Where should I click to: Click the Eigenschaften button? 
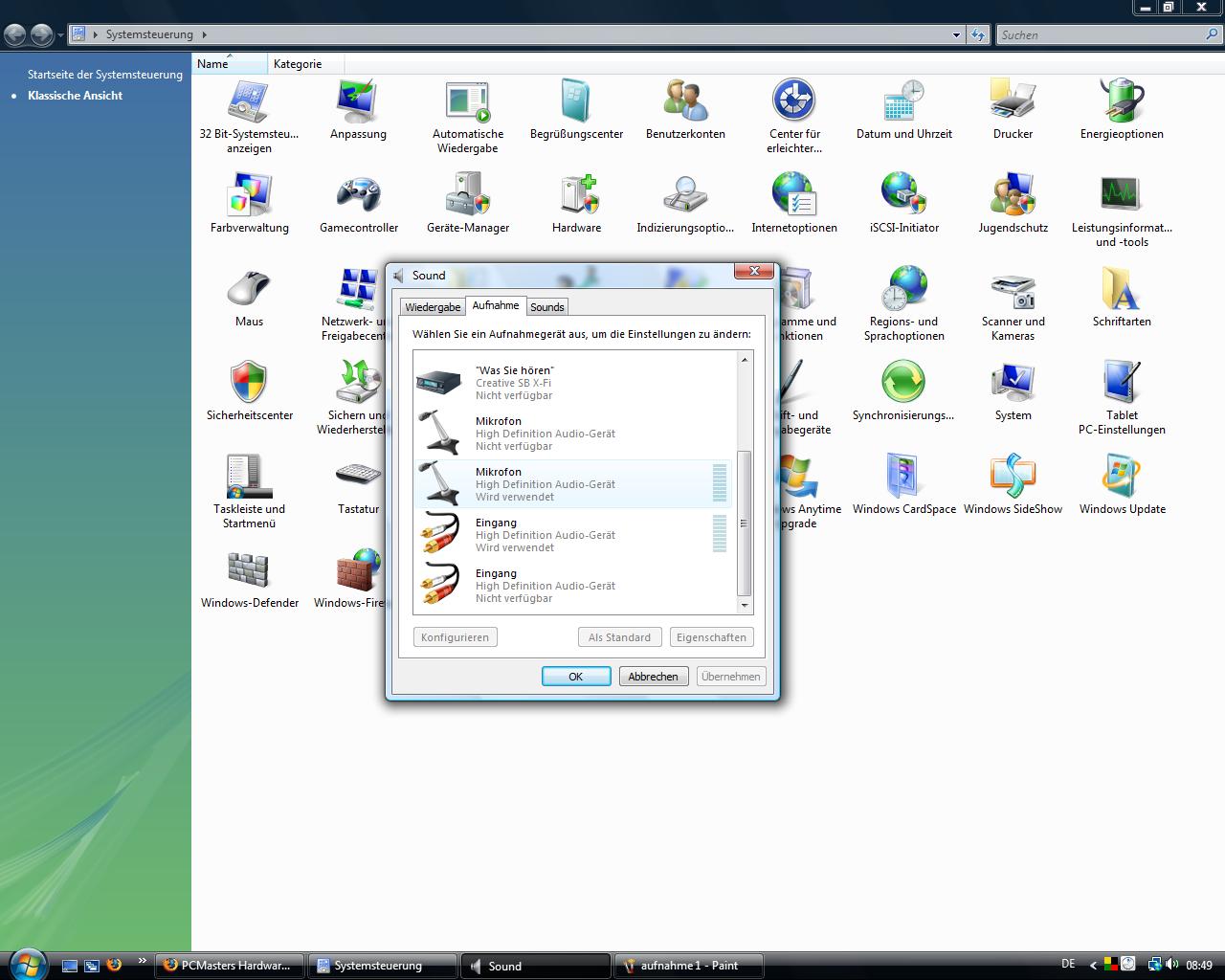click(x=711, y=637)
